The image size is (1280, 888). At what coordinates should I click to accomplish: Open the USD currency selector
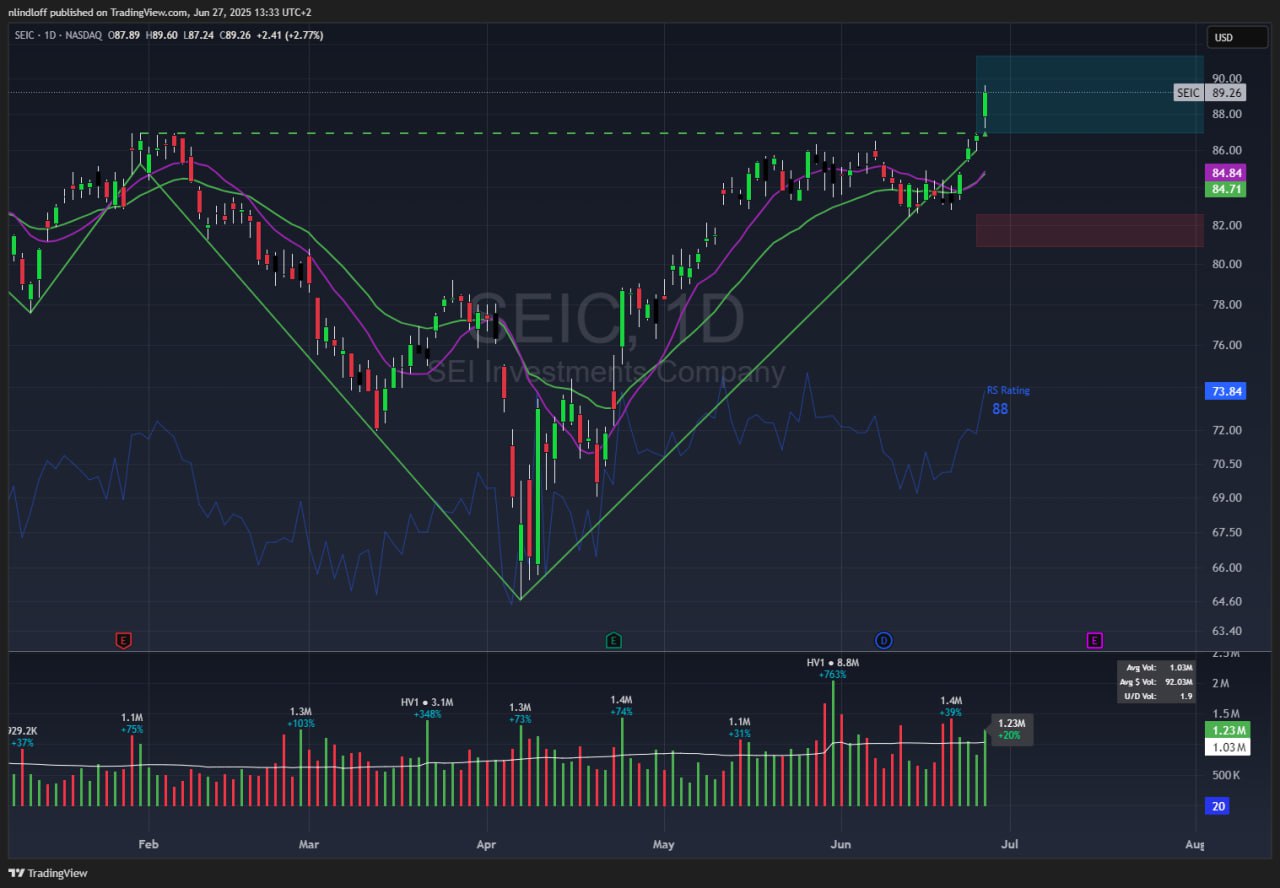click(1223, 37)
